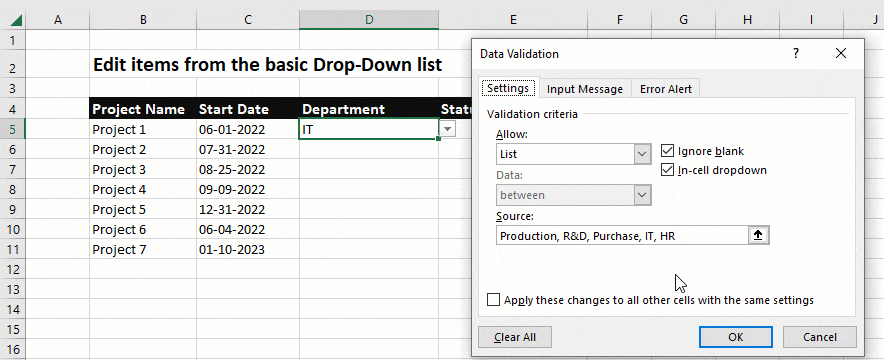Click the Help question mark in Data Validation

[796, 54]
